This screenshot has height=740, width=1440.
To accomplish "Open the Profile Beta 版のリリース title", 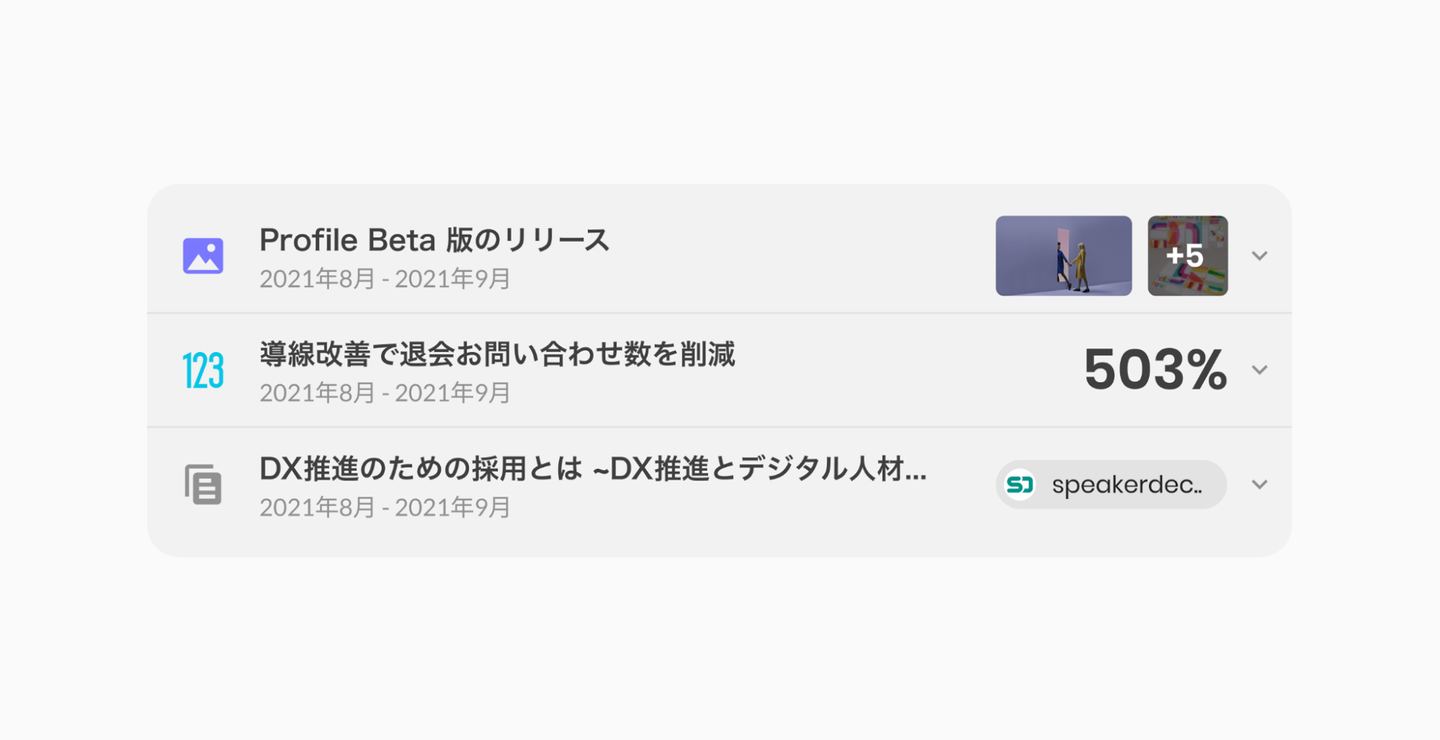I will (434, 241).
